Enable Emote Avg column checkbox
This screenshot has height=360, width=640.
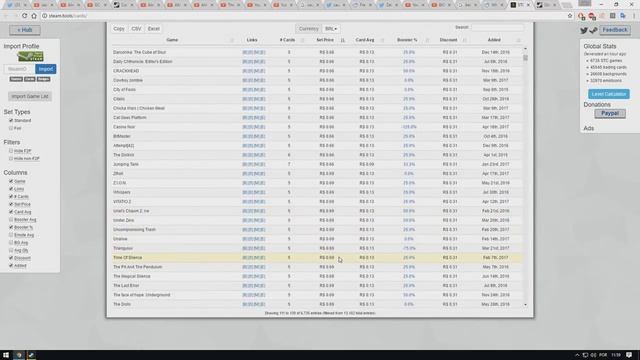coord(11,235)
